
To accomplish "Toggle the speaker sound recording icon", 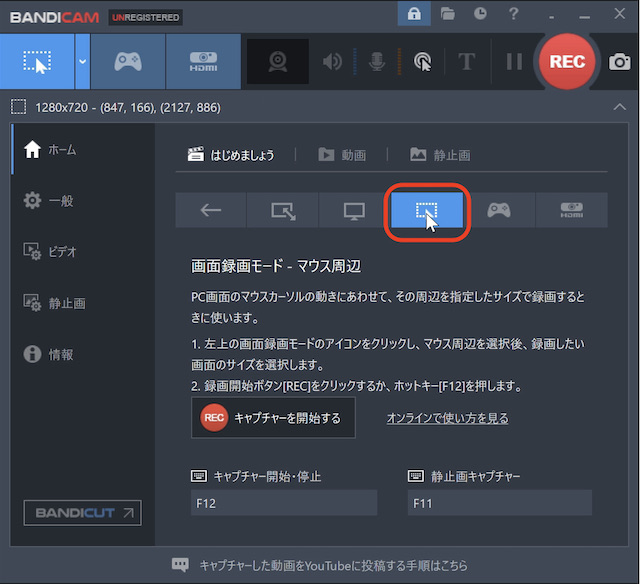I will pyautogui.click(x=332, y=62).
